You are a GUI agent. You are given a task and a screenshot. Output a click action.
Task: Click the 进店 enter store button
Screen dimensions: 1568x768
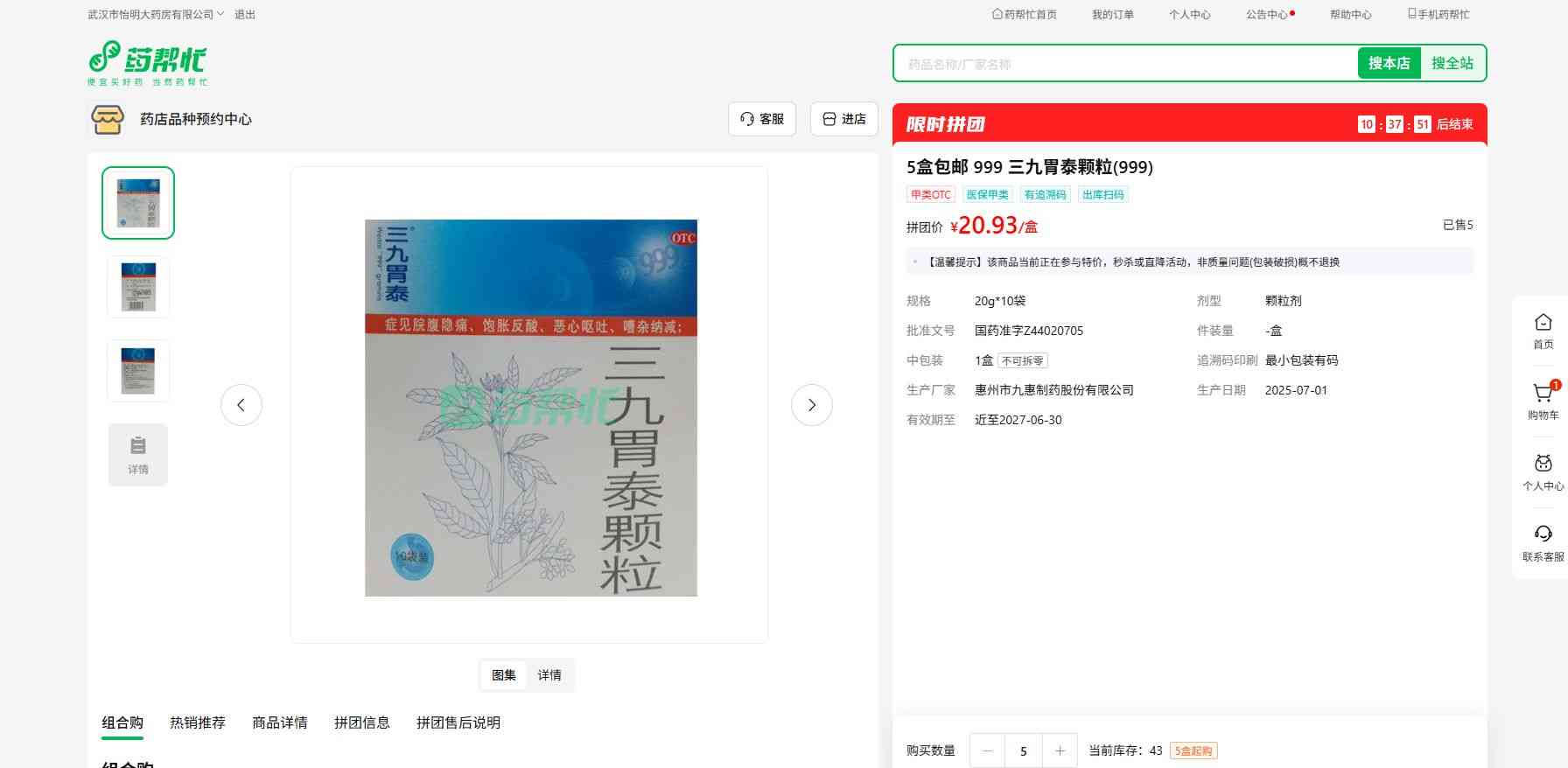[x=843, y=119]
